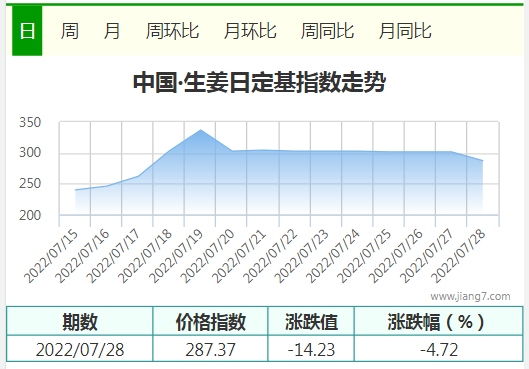Click the 期数 column header
529x369 pixels.
click(80, 321)
